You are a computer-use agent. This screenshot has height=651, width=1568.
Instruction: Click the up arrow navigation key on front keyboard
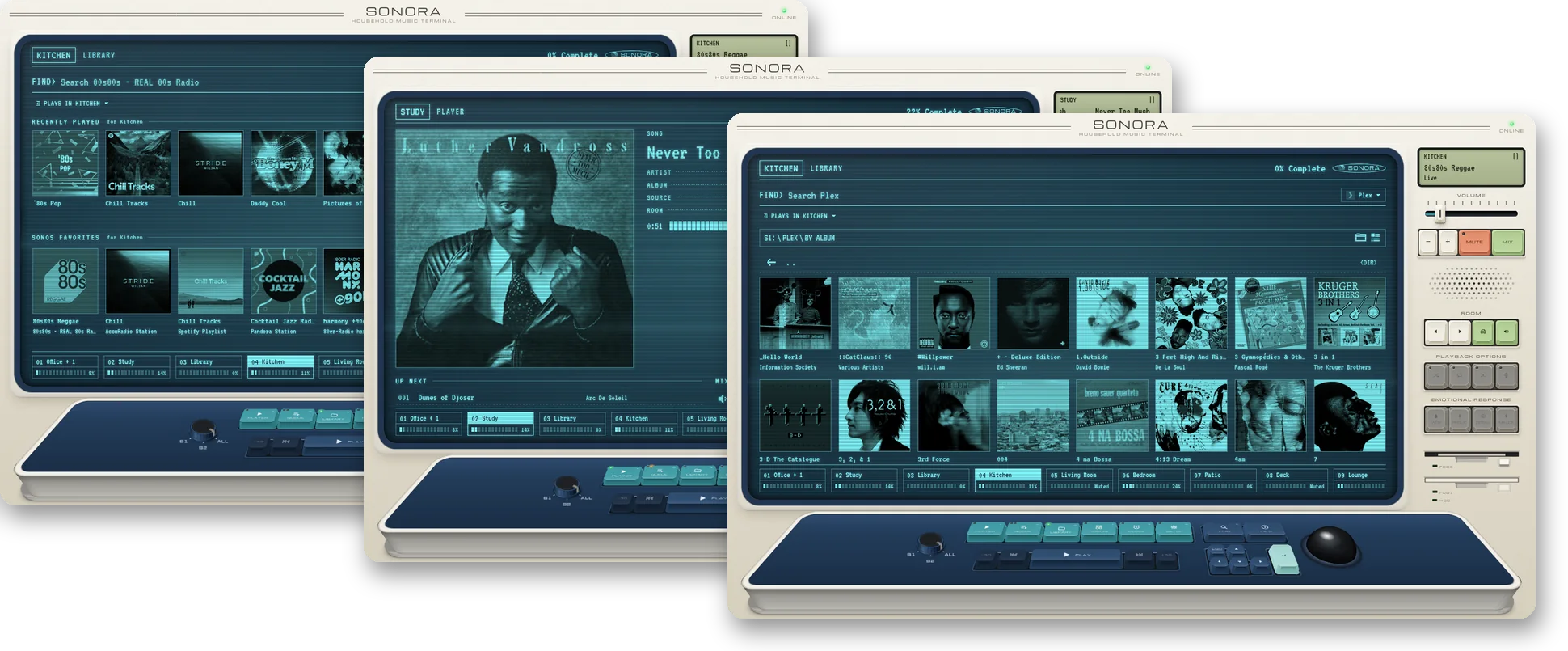point(1237,552)
